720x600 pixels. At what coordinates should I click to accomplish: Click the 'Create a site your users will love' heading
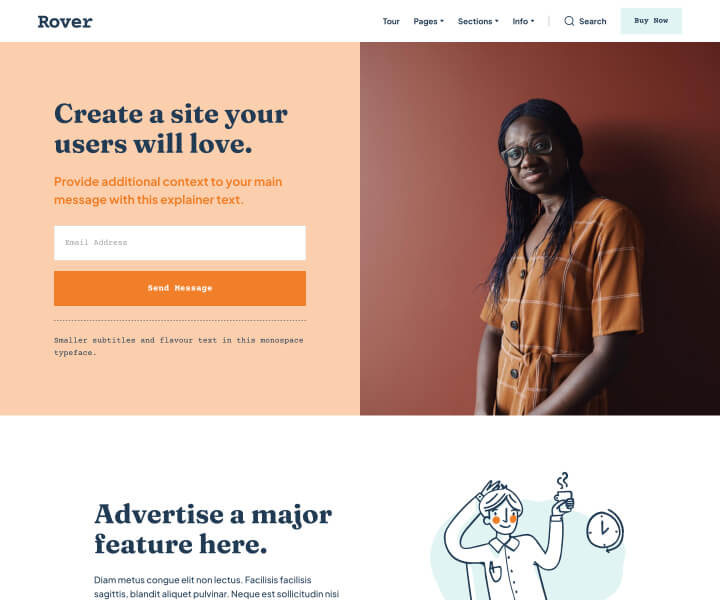171,129
